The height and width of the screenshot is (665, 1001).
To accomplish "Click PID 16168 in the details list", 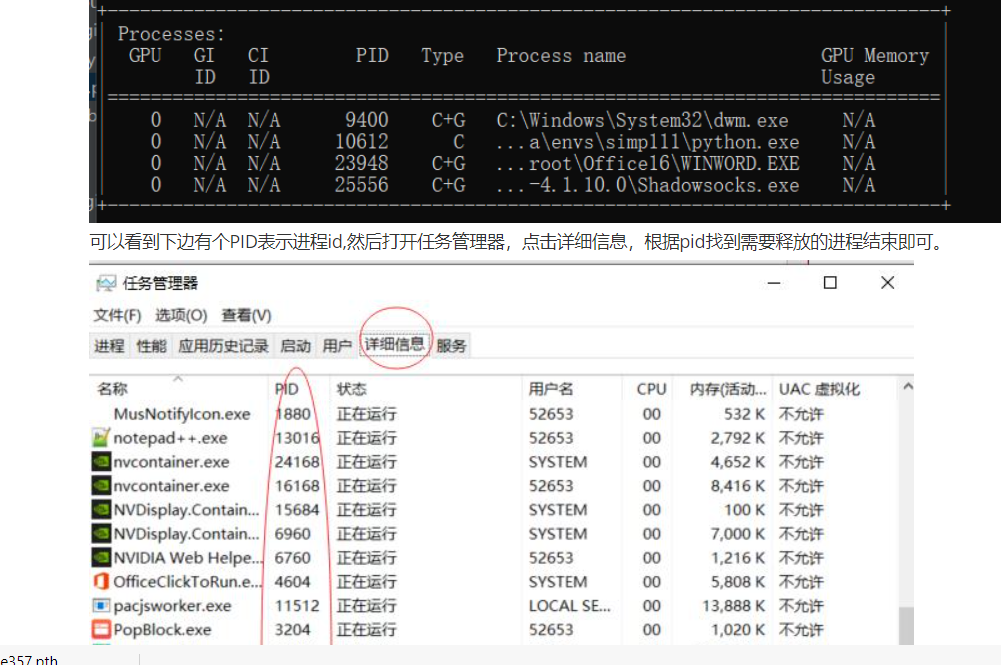I will (297, 486).
